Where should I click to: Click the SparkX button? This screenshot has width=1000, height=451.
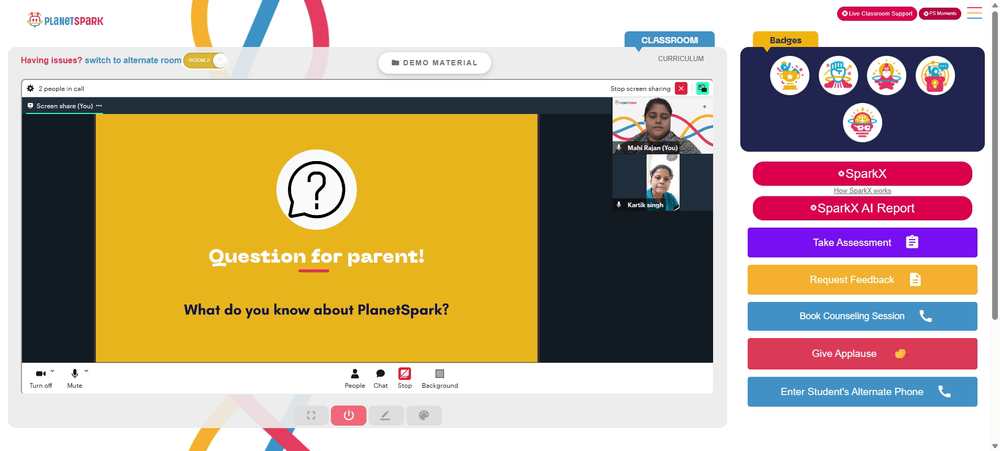(862, 174)
